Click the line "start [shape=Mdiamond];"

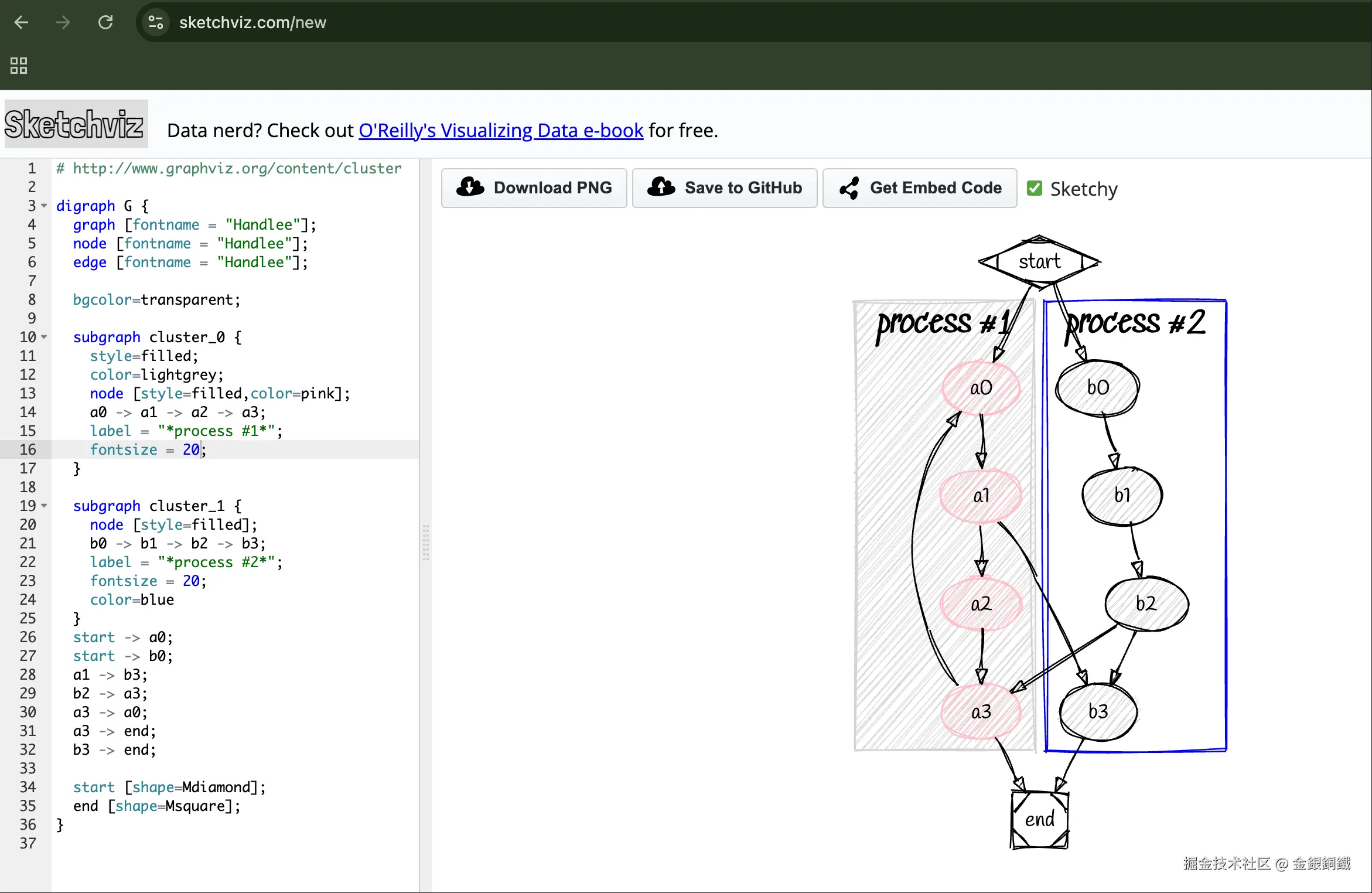coord(170,787)
